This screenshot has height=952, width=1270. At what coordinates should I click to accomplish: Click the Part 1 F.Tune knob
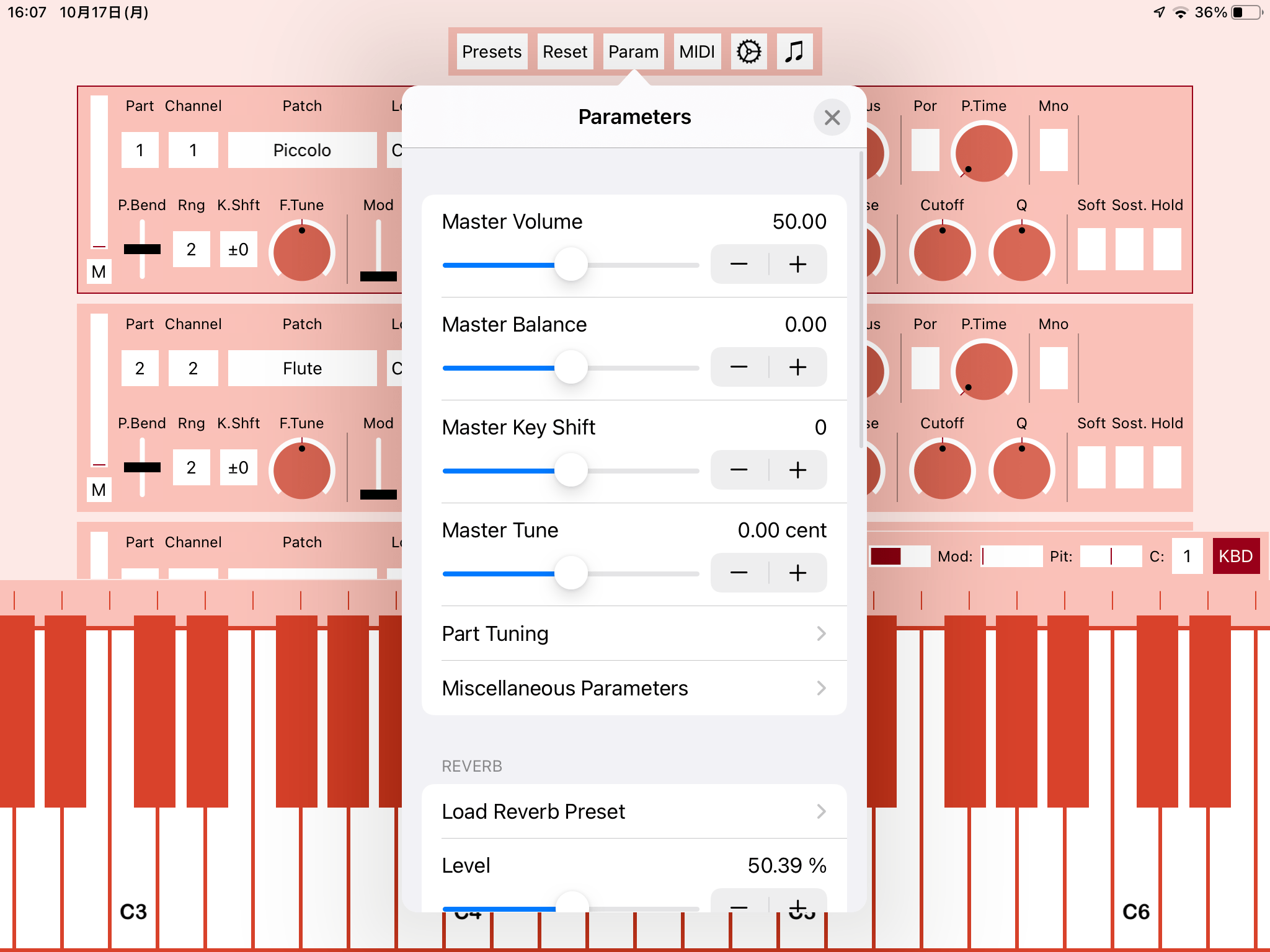tap(302, 252)
